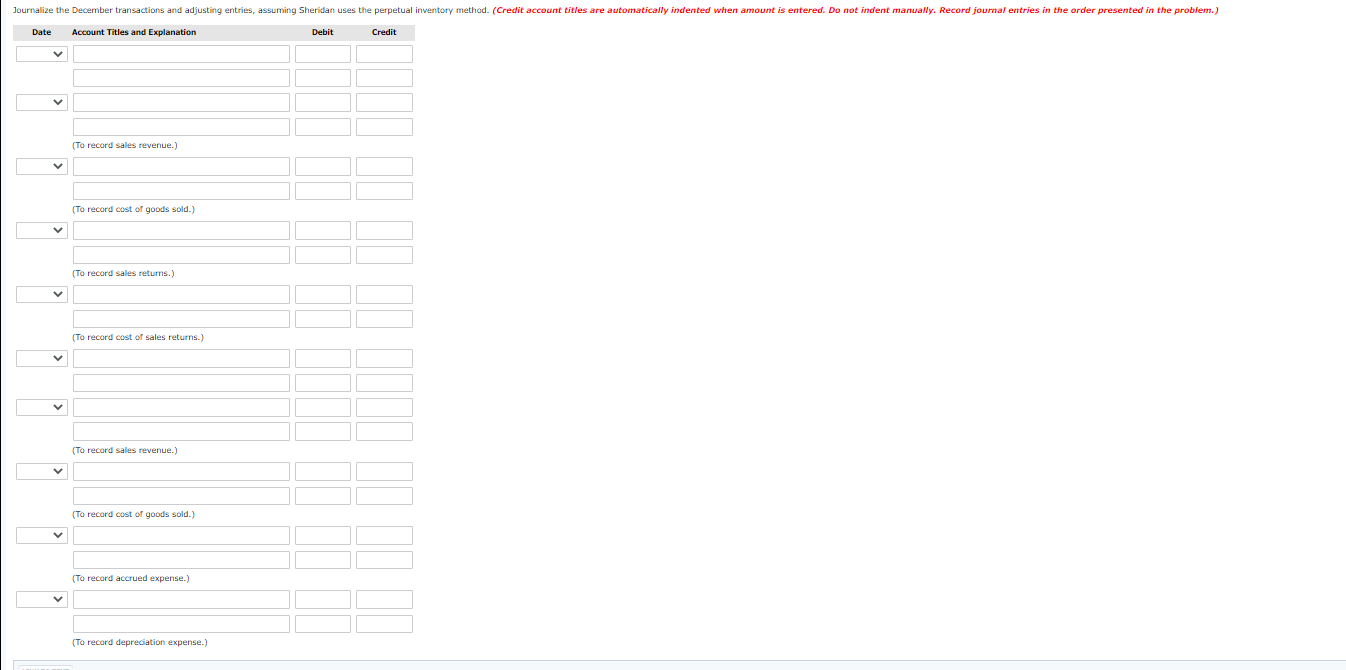Click account title field directly above 'To record cost of sales returns.'
The width and height of the screenshot is (1346, 670).
182,319
